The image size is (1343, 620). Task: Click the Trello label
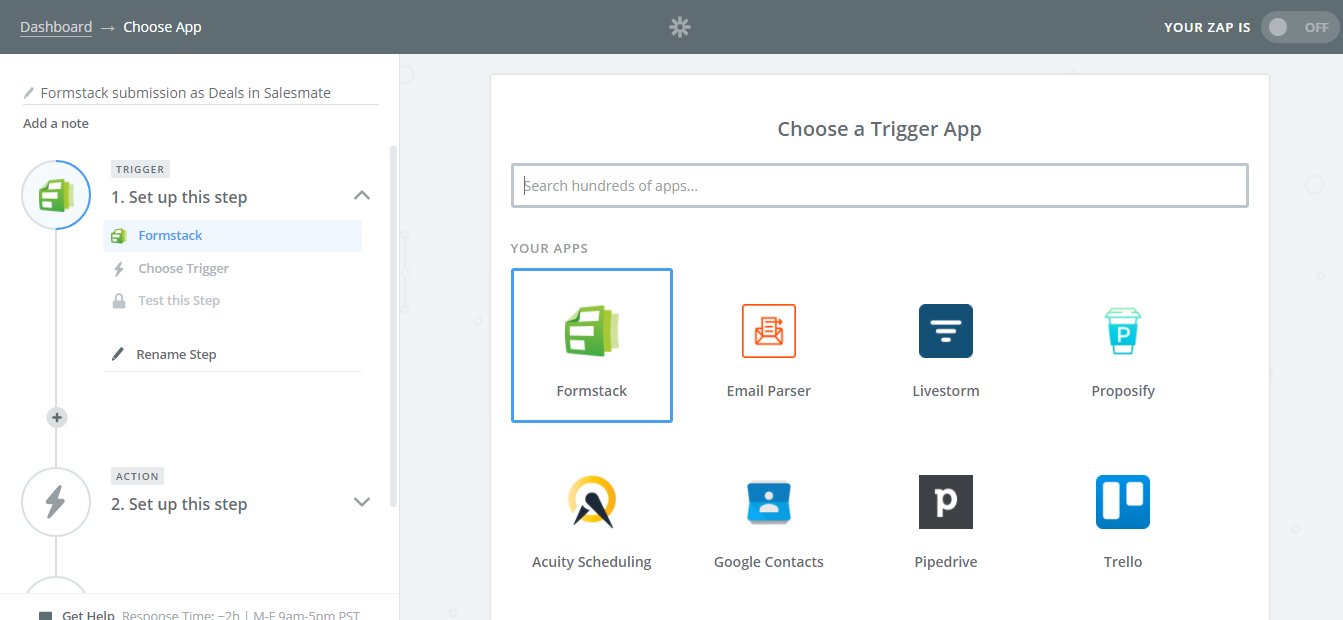[1123, 562]
